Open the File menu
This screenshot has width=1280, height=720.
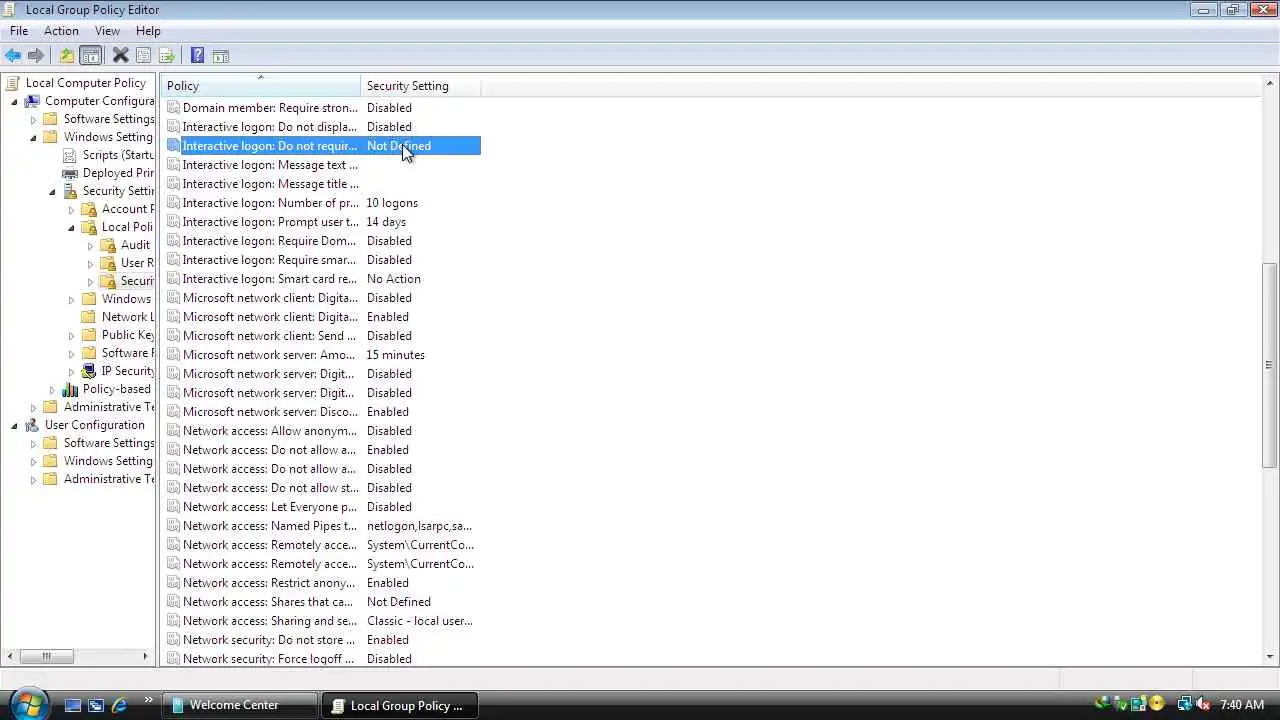(x=19, y=31)
